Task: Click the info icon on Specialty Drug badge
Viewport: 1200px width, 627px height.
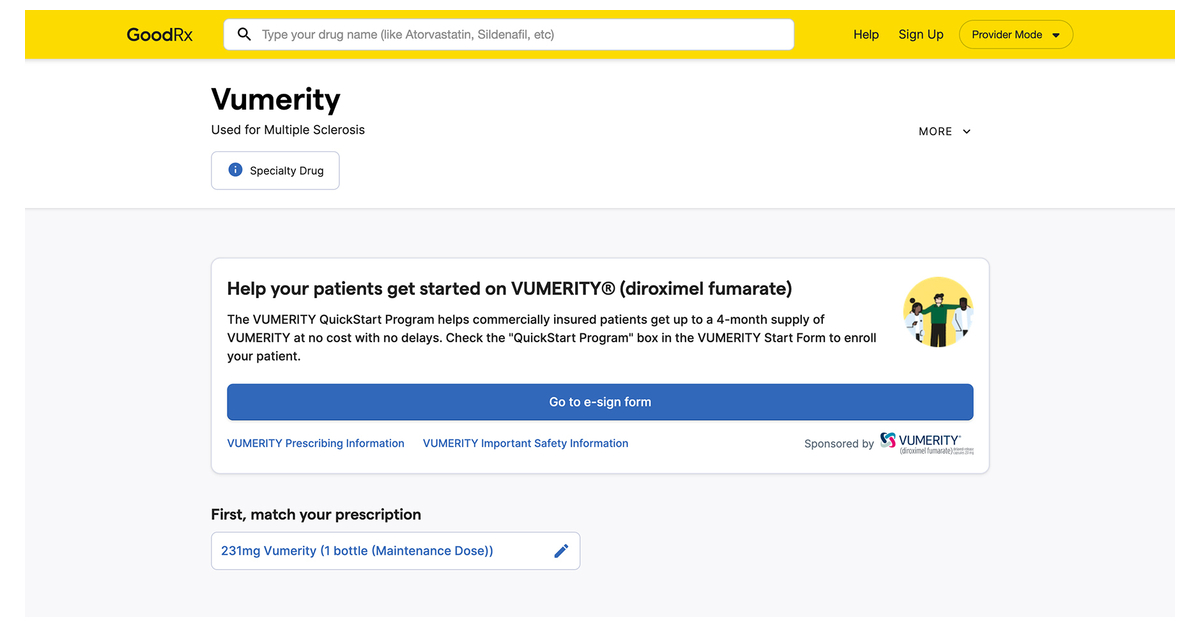Action: coord(234,170)
